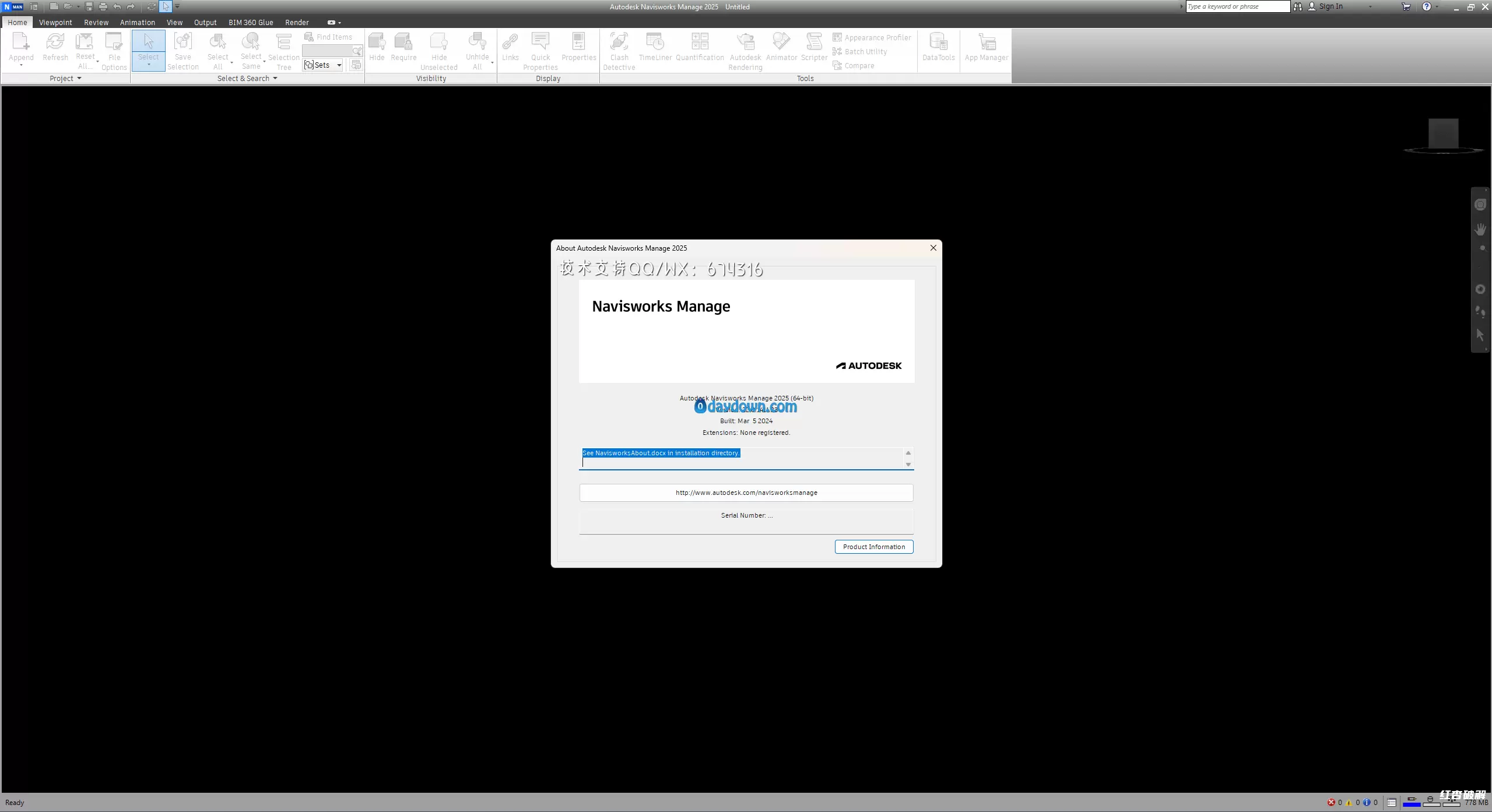Image resolution: width=1492 pixels, height=812 pixels.
Task: Click the steering wheel icon on the navigation bar
Action: click(x=1480, y=205)
